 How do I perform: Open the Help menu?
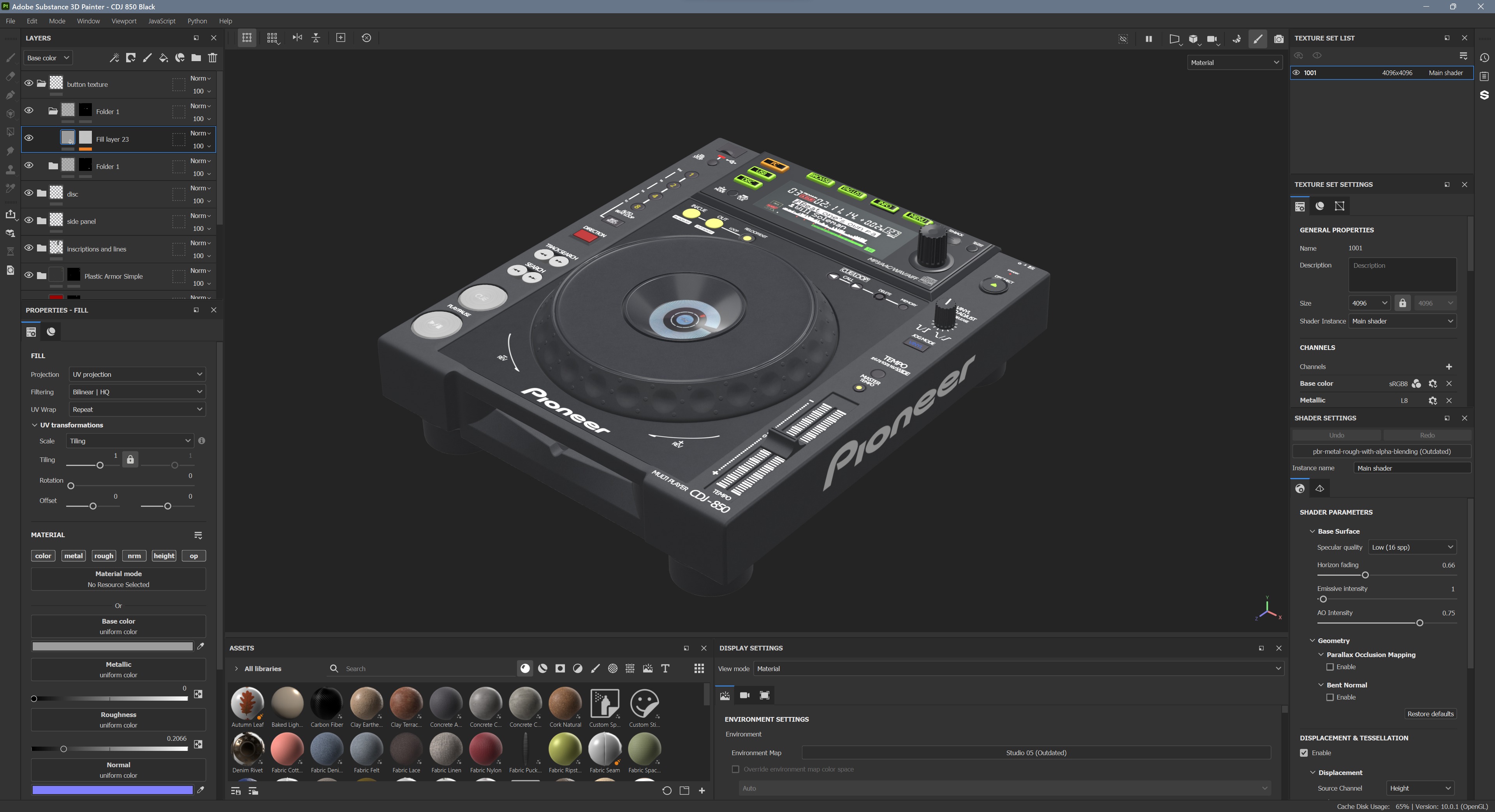(226, 21)
